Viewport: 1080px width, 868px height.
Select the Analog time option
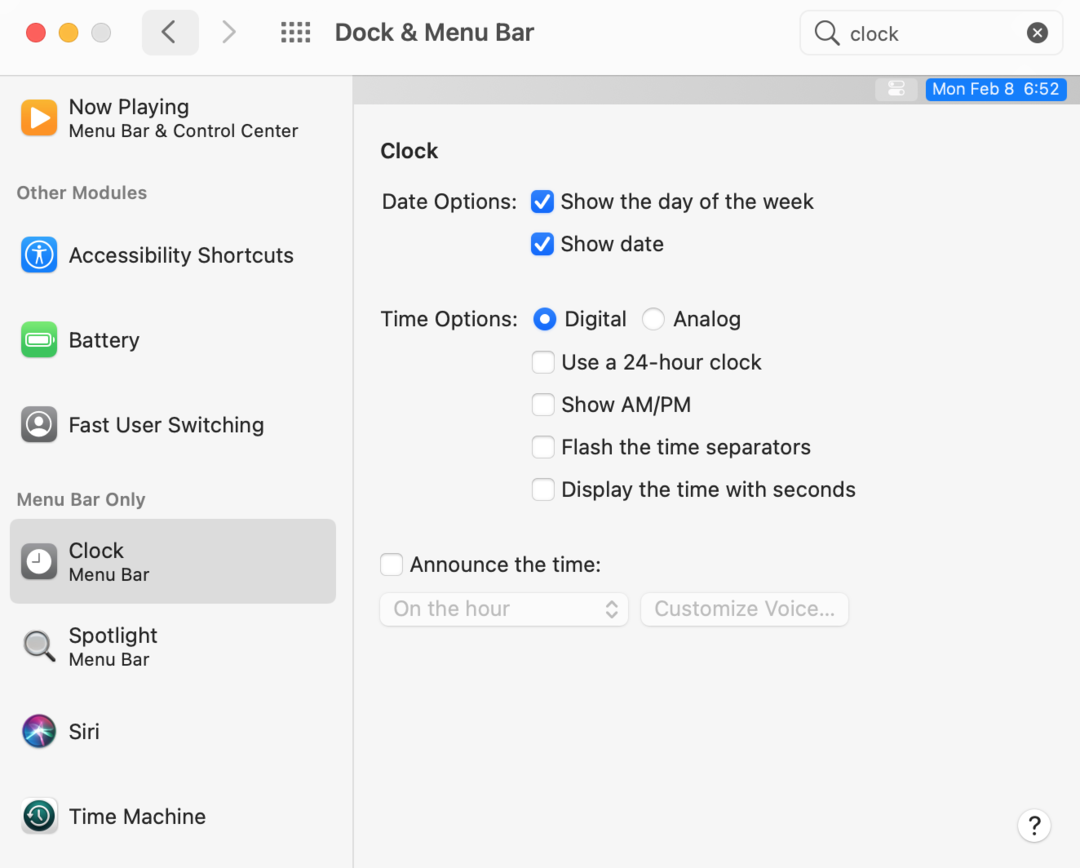653,319
